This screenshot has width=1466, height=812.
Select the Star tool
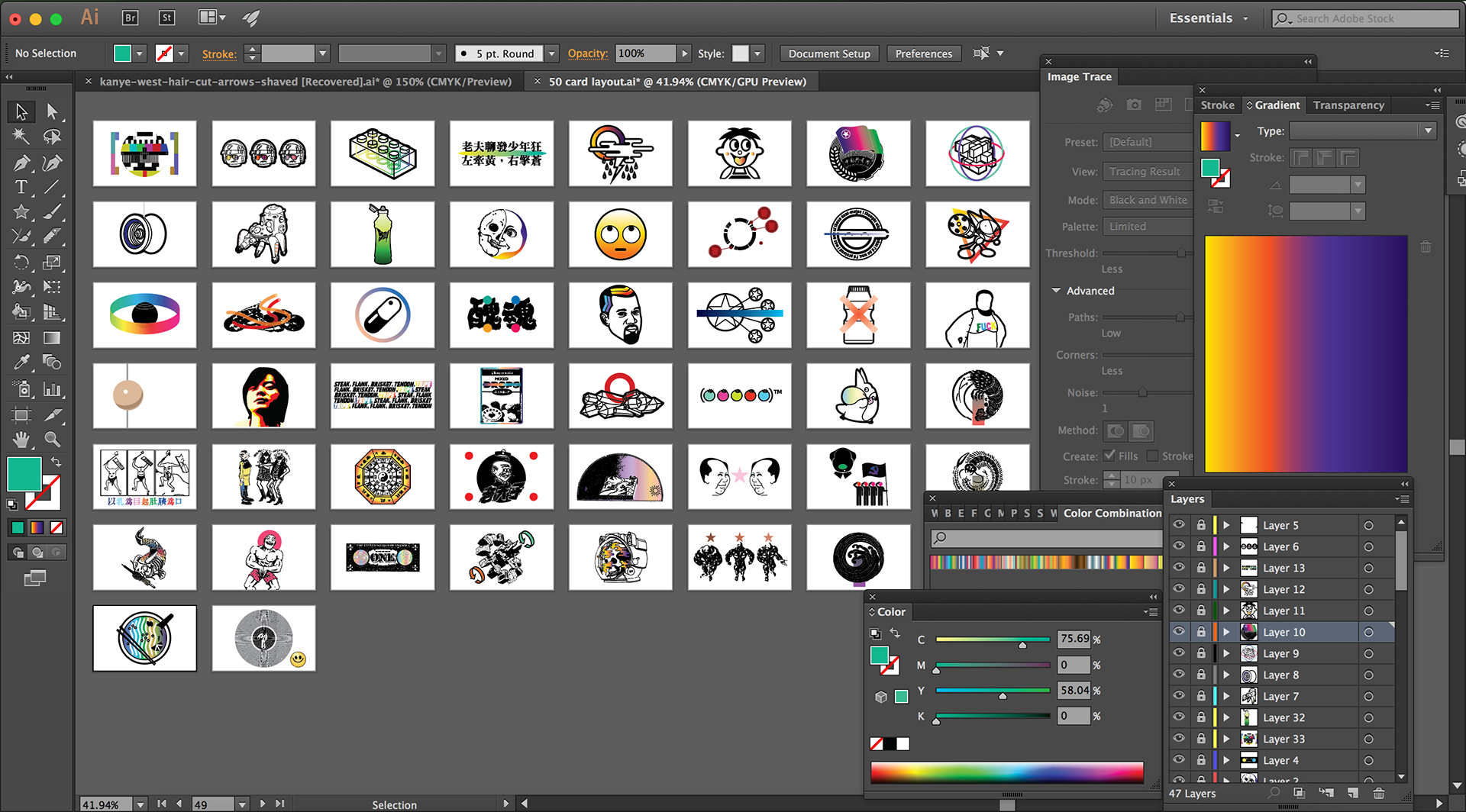tap(21, 212)
